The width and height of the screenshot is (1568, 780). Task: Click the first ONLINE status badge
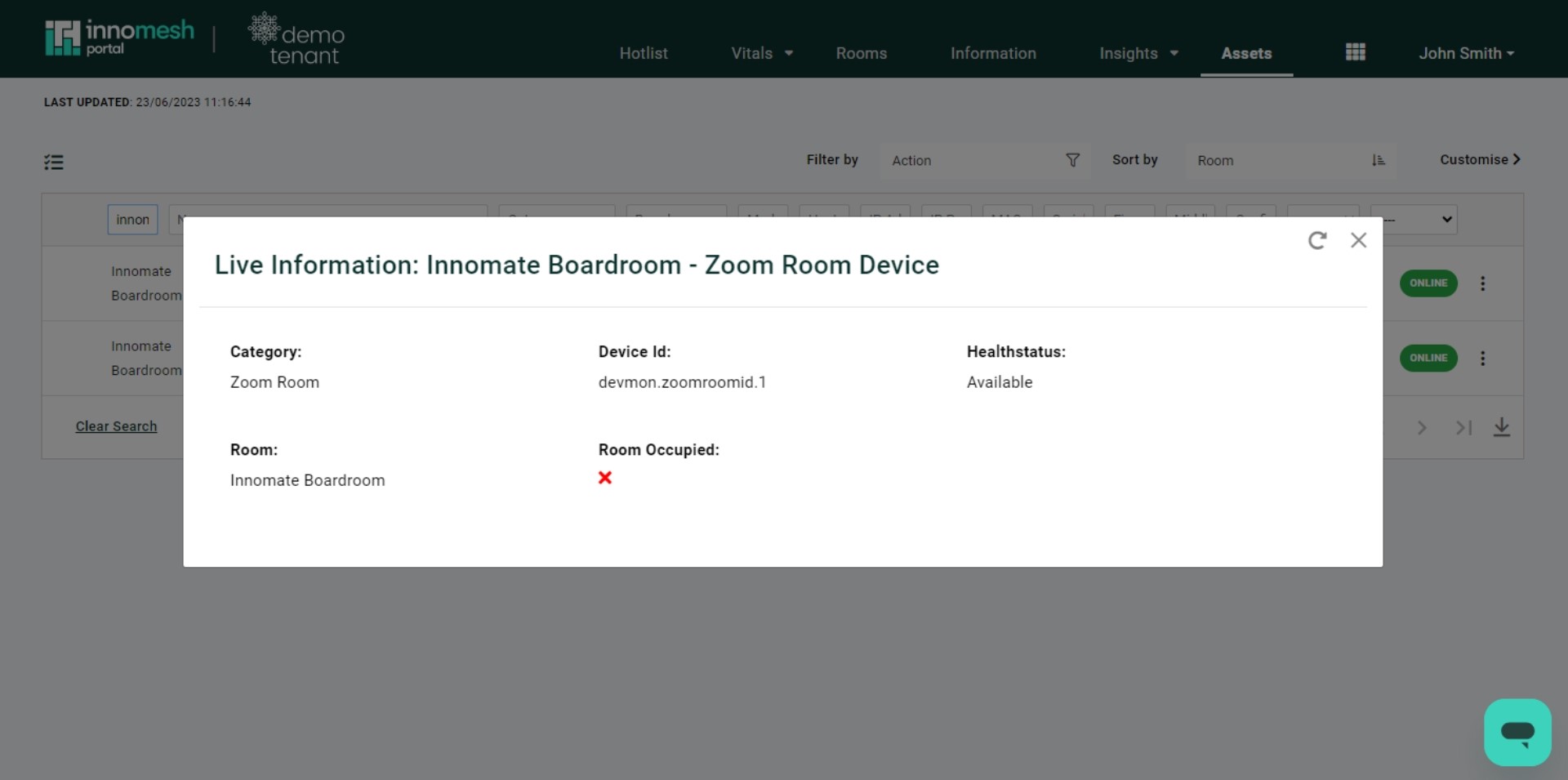pyautogui.click(x=1428, y=283)
